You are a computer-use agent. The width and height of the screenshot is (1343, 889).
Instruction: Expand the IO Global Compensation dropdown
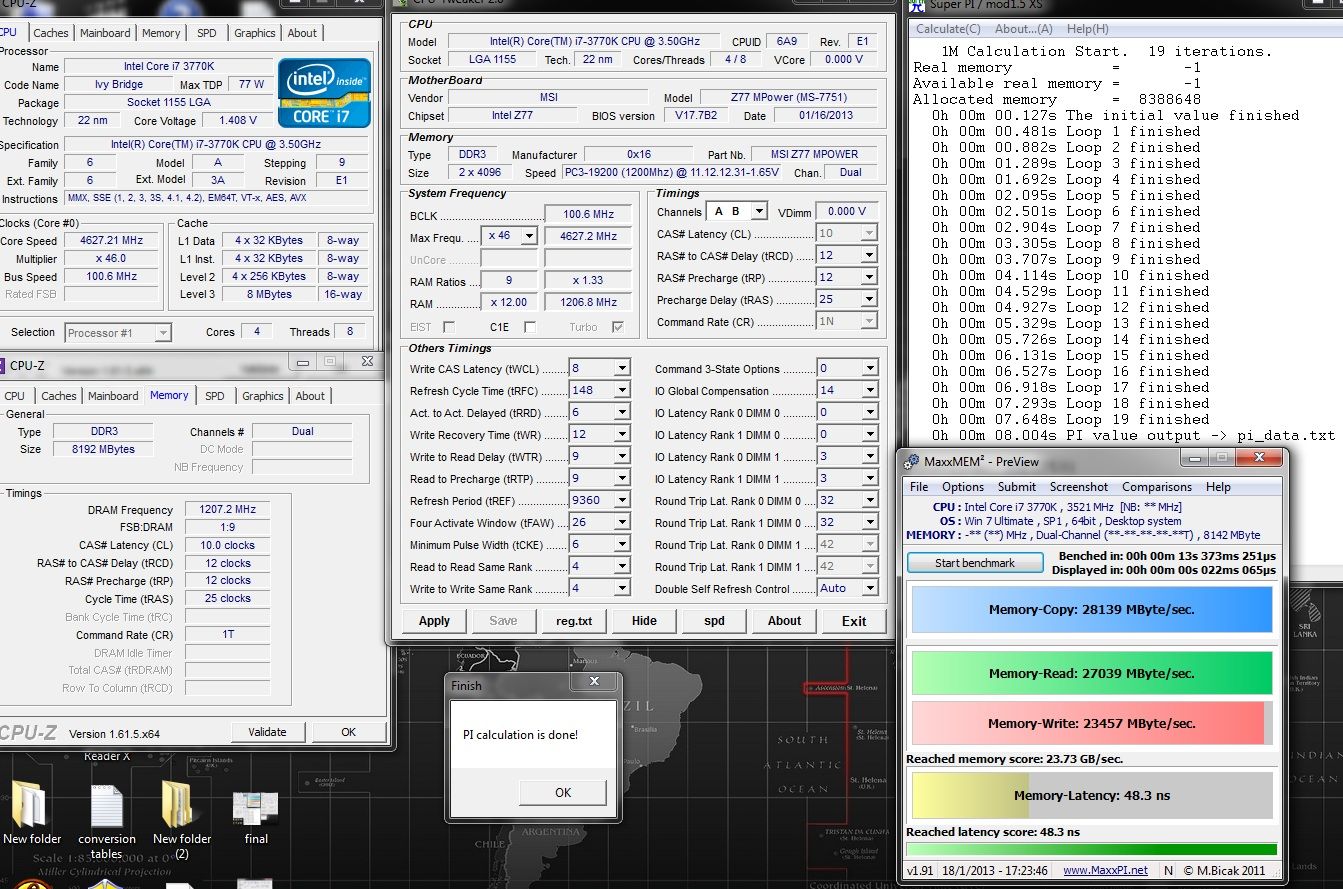pos(869,390)
